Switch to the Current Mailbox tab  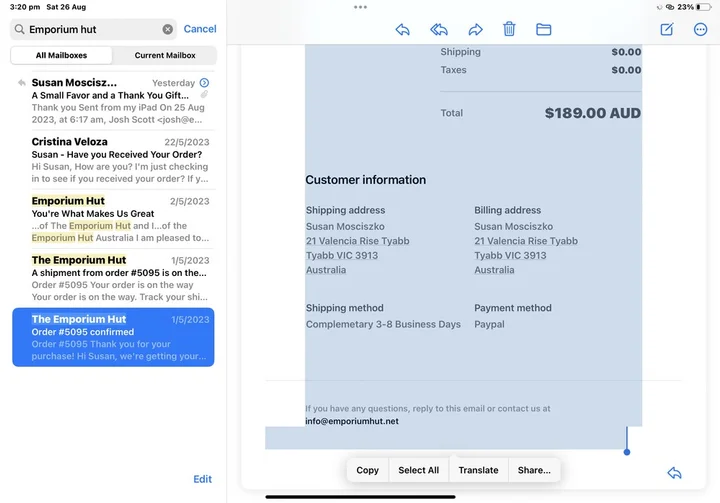point(165,55)
